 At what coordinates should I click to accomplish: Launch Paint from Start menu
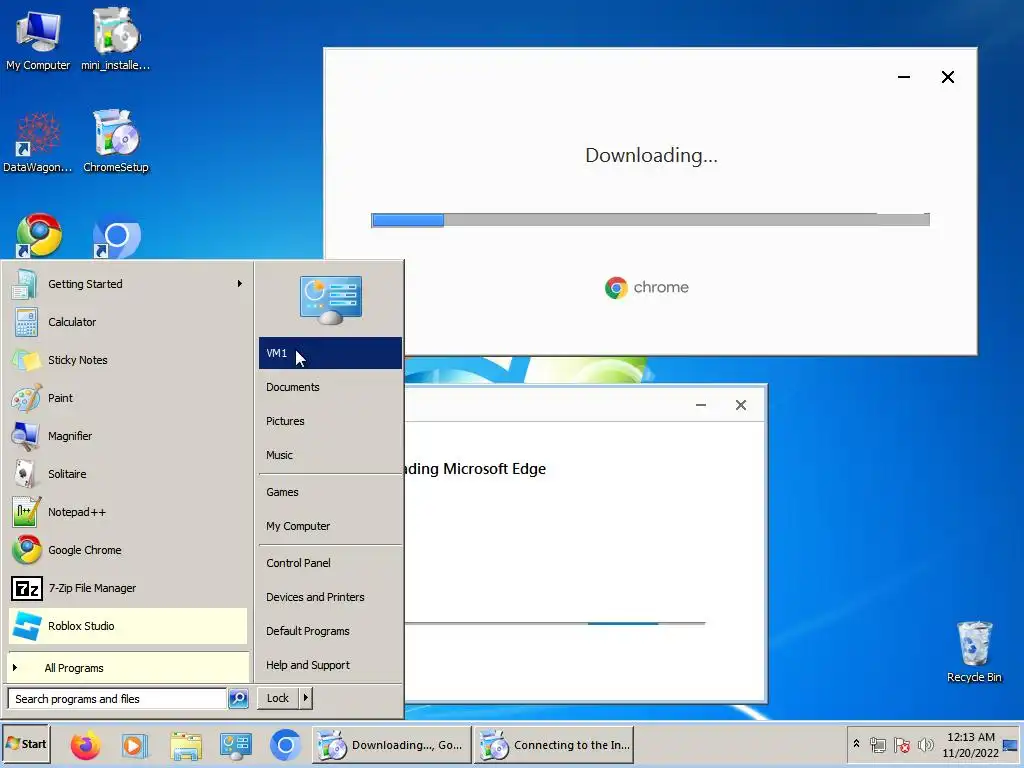(128, 398)
